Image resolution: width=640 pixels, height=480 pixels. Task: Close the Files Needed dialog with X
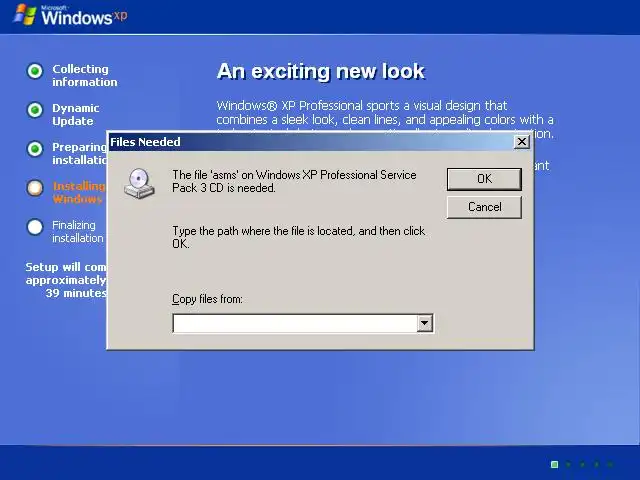522,142
